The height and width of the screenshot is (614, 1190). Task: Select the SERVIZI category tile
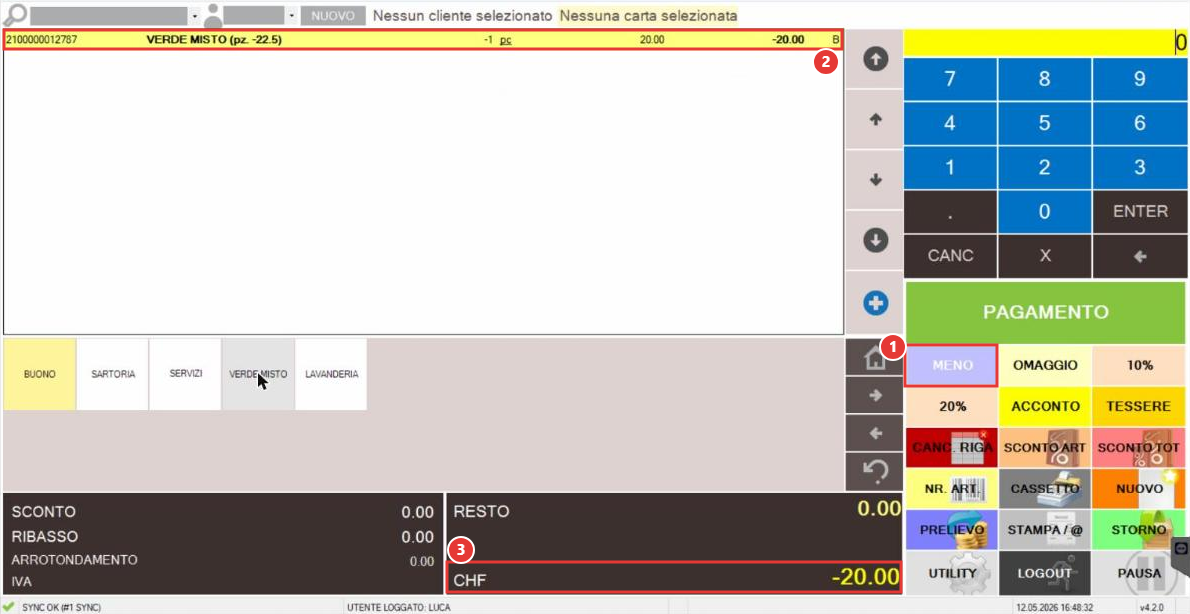185,374
